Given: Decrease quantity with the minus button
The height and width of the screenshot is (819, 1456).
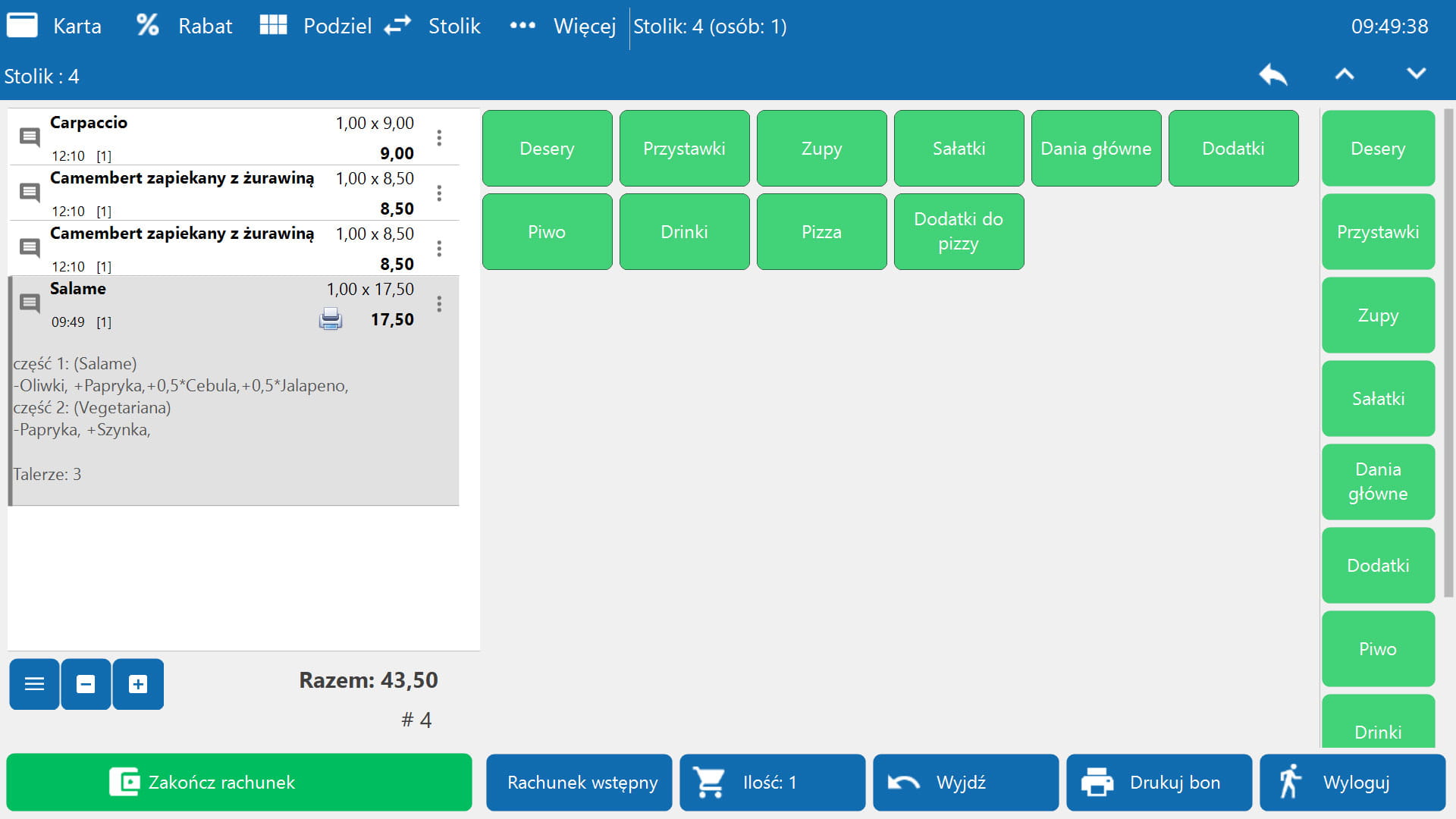Looking at the screenshot, I should [x=86, y=684].
